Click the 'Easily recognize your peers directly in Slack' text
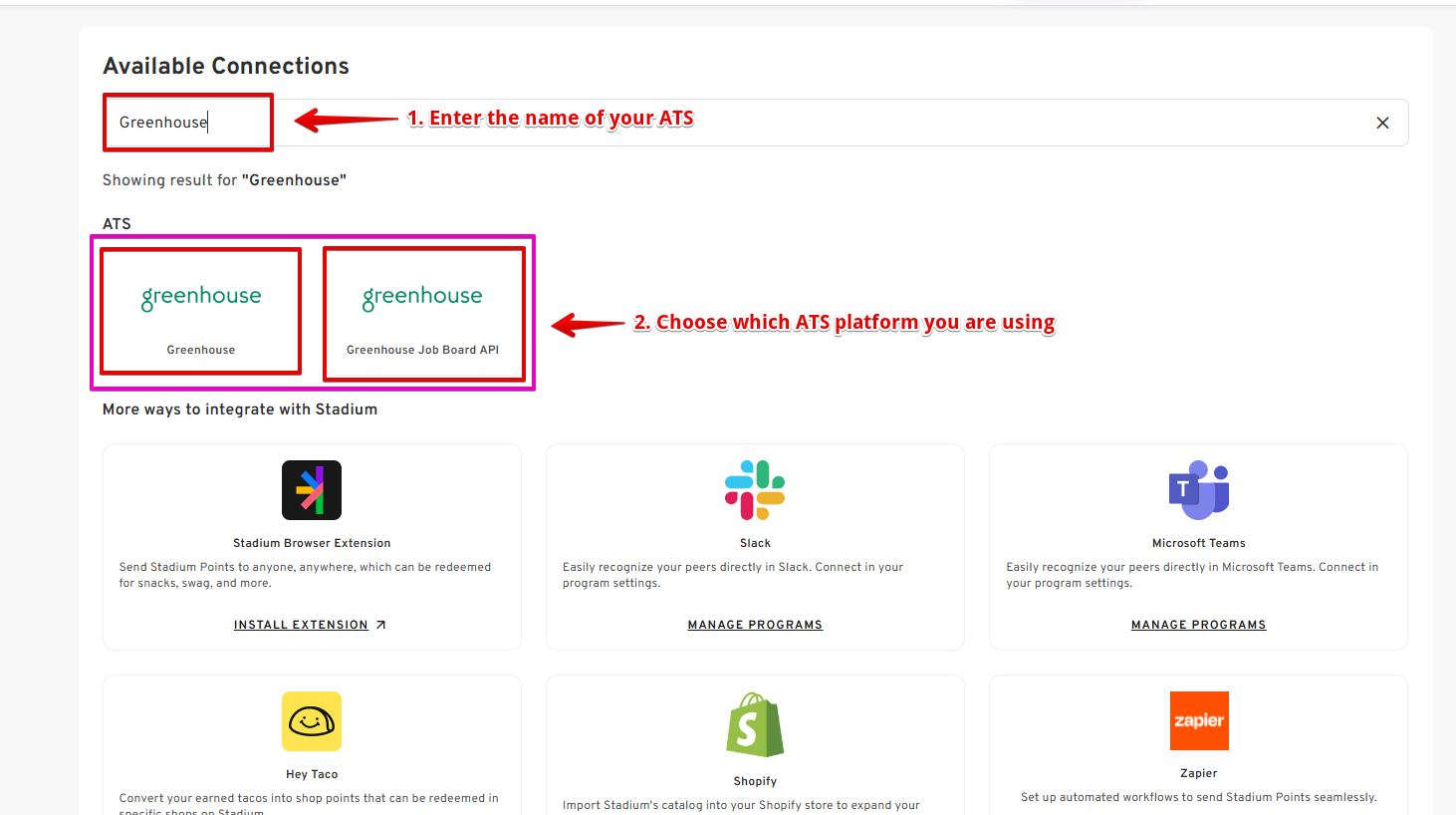This screenshot has width=1456, height=815. (733, 575)
